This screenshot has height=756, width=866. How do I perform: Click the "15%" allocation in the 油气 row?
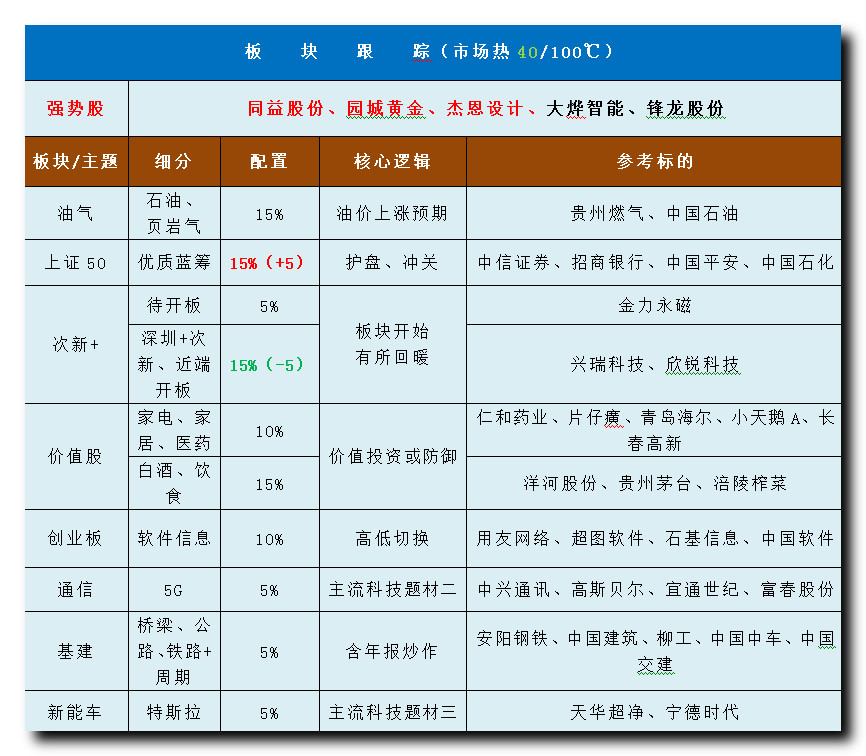coord(270,214)
